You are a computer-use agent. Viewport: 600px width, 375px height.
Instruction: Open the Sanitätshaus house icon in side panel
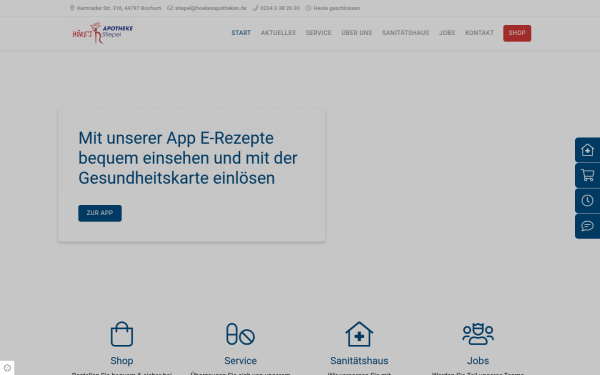coord(587,150)
